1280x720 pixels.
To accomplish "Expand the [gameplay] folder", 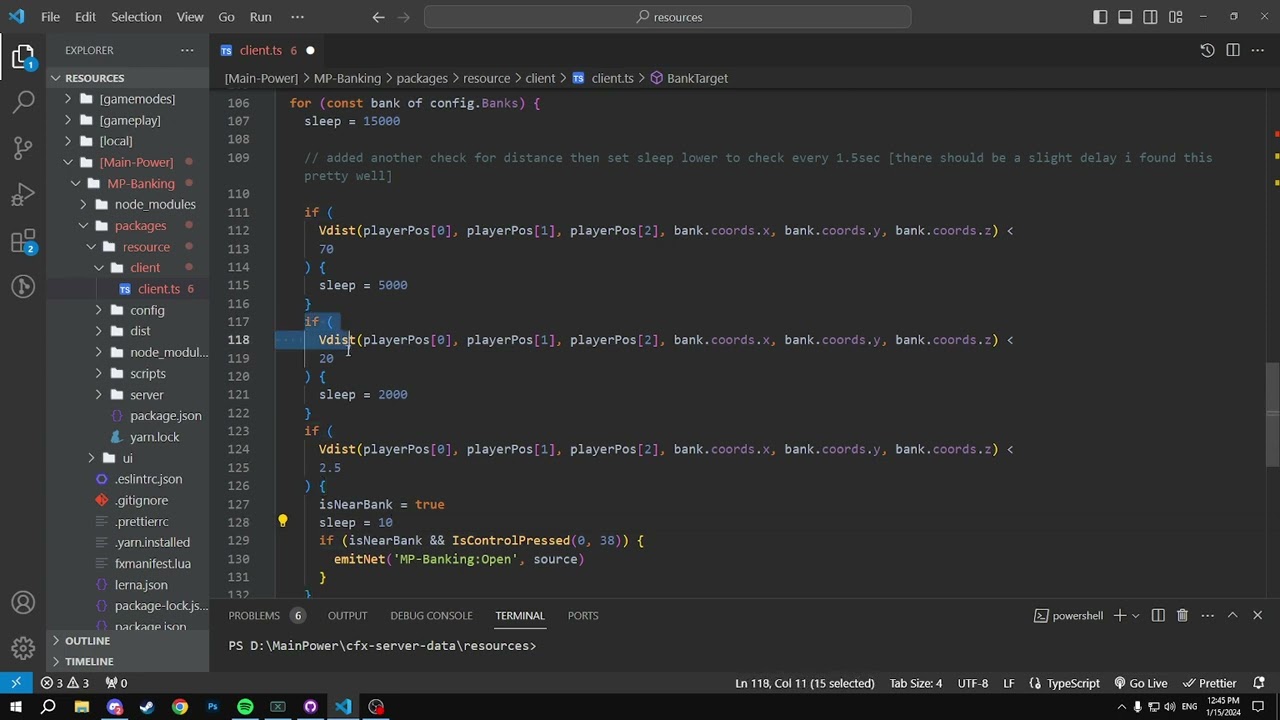I will click(x=128, y=120).
